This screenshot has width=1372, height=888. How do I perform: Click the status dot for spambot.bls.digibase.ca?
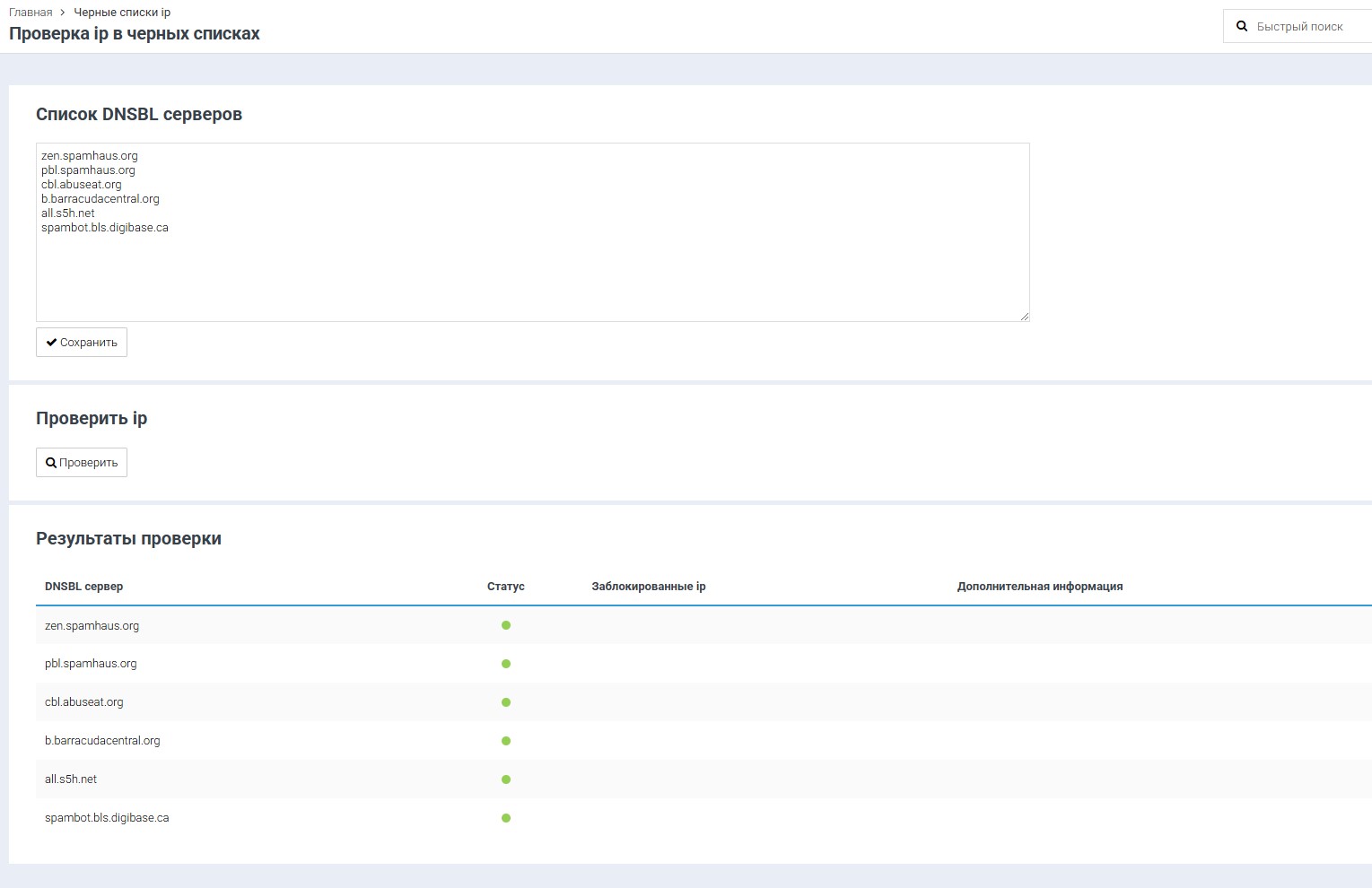pos(506,818)
